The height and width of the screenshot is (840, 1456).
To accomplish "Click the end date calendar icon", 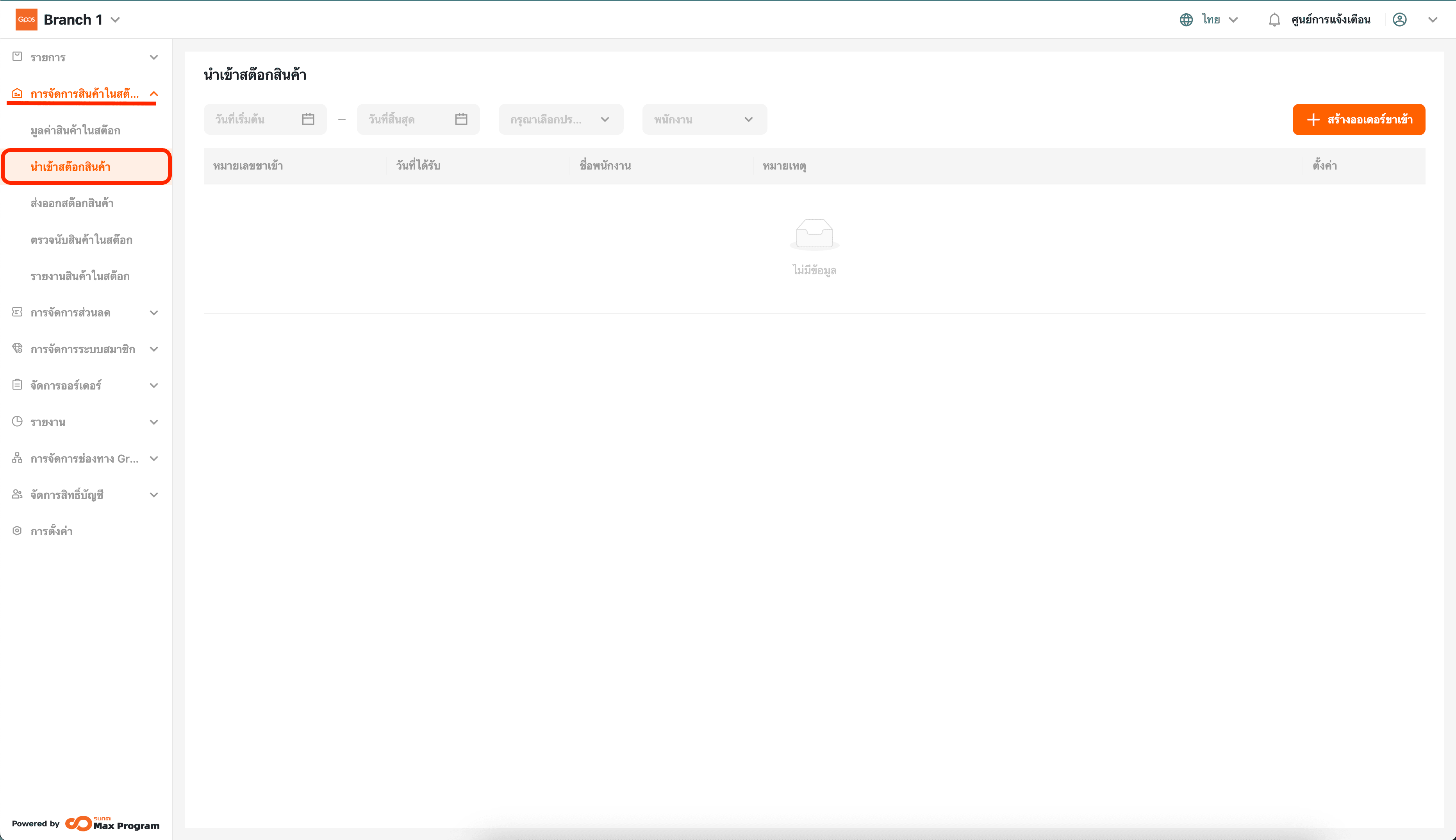I will [x=461, y=120].
